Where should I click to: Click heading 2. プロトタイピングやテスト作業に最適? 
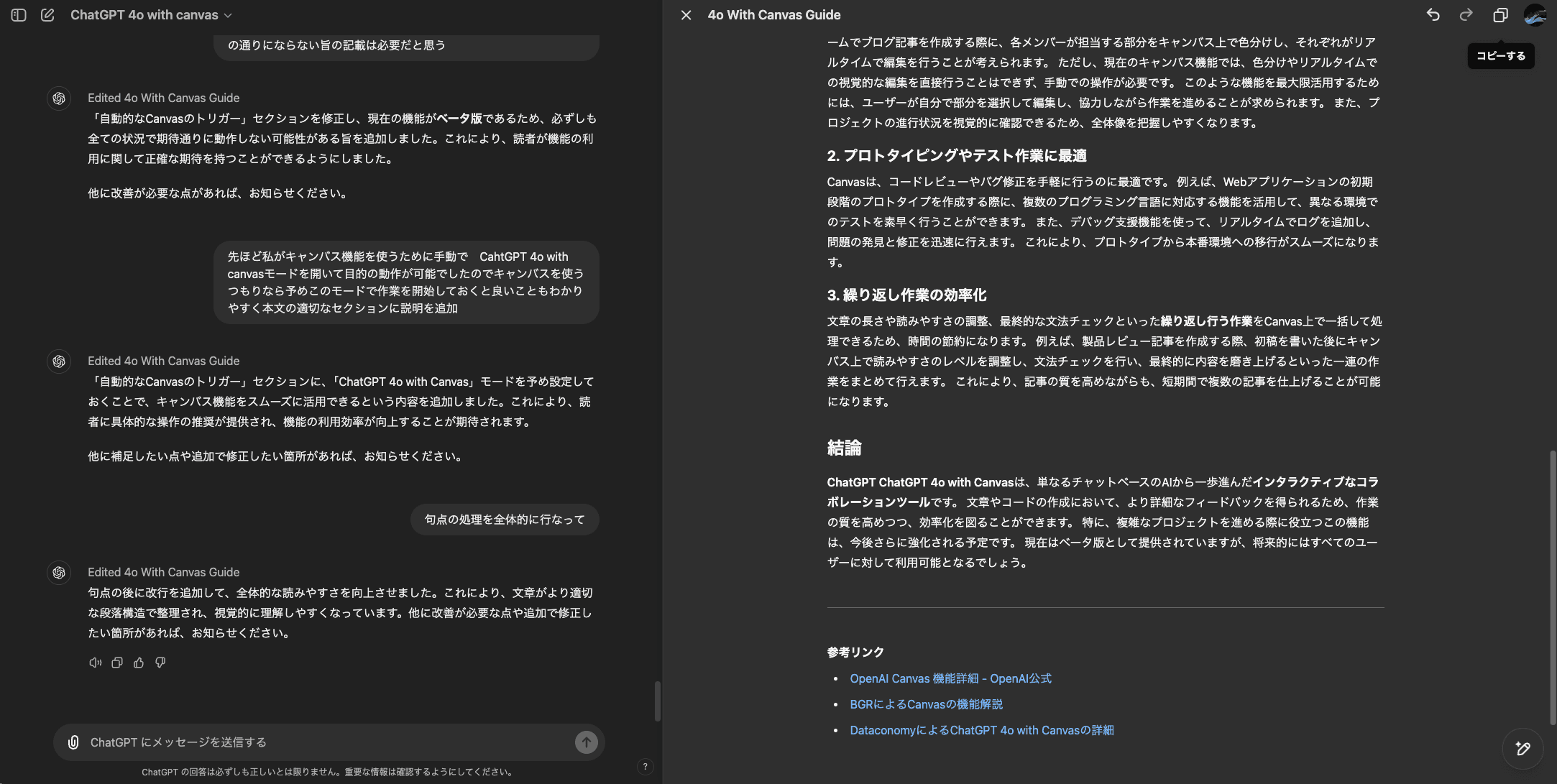coord(956,155)
